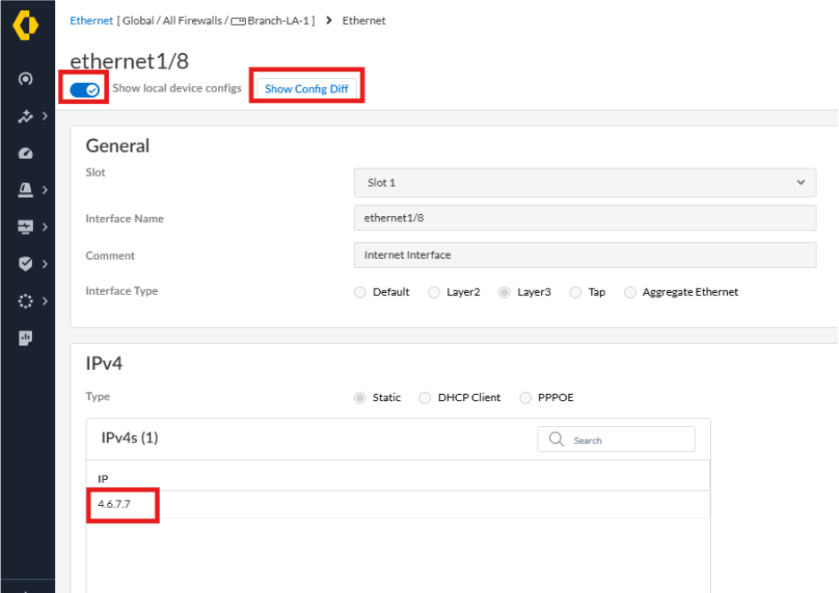Select PPPOE IPv4 type radio

(x=525, y=398)
